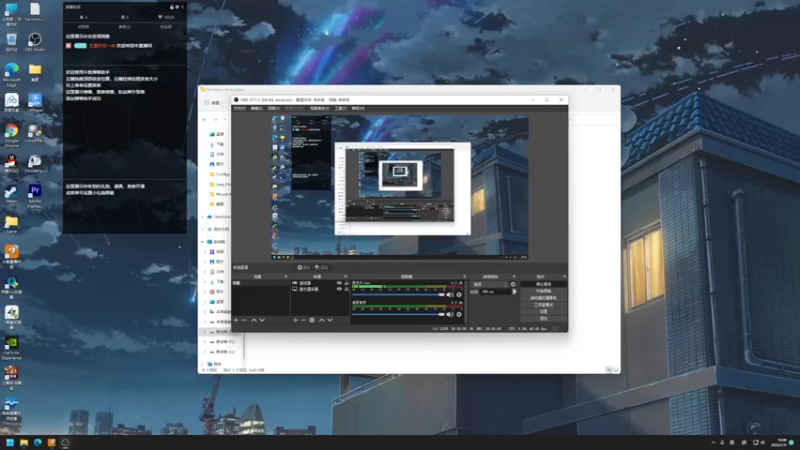The image size is (800, 450).
Task: Toggle visibility eye of display capture source
Action: [339, 289]
